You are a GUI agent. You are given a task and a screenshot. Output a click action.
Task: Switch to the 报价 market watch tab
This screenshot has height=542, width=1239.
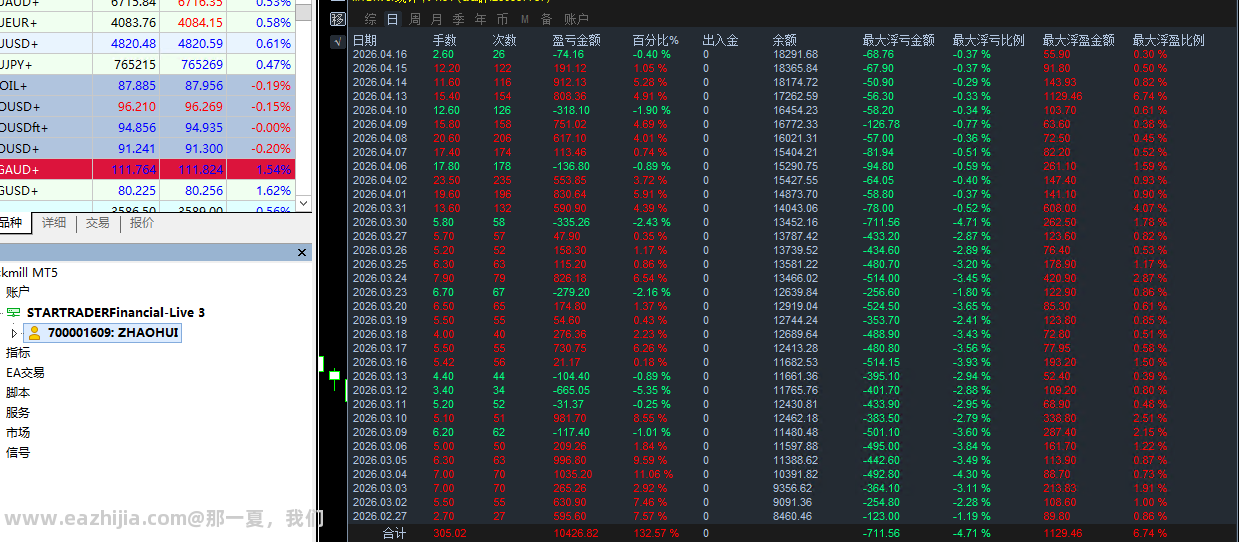[x=142, y=223]
